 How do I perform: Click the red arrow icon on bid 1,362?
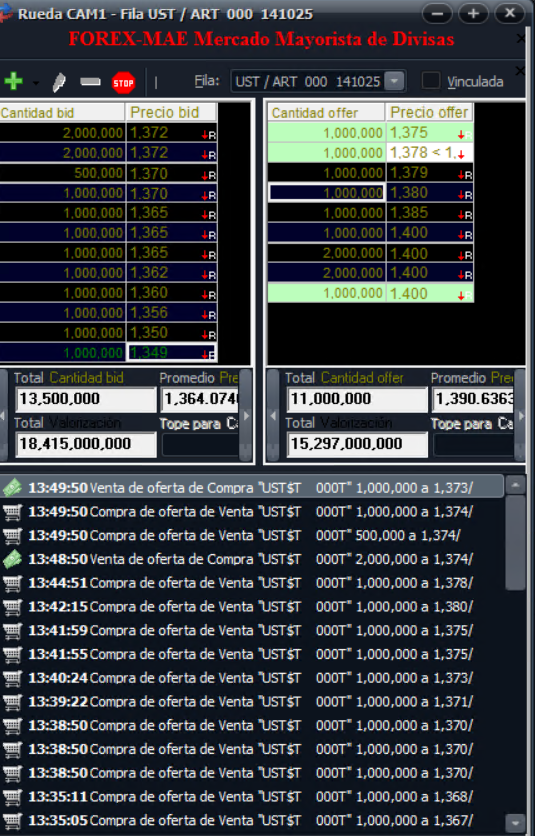tap(205, 275)
